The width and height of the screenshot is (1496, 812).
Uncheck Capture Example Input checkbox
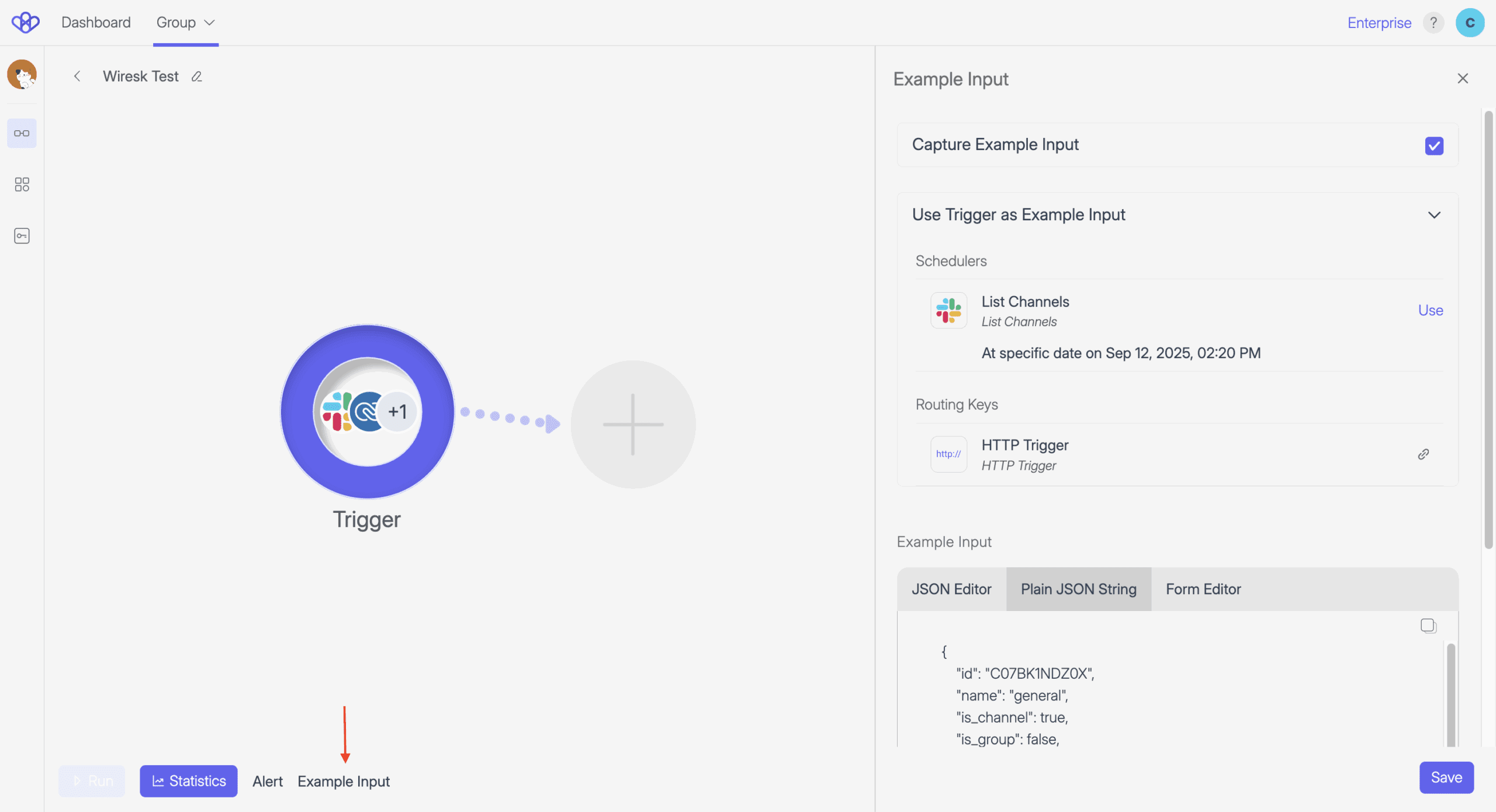pos(1433,145)
